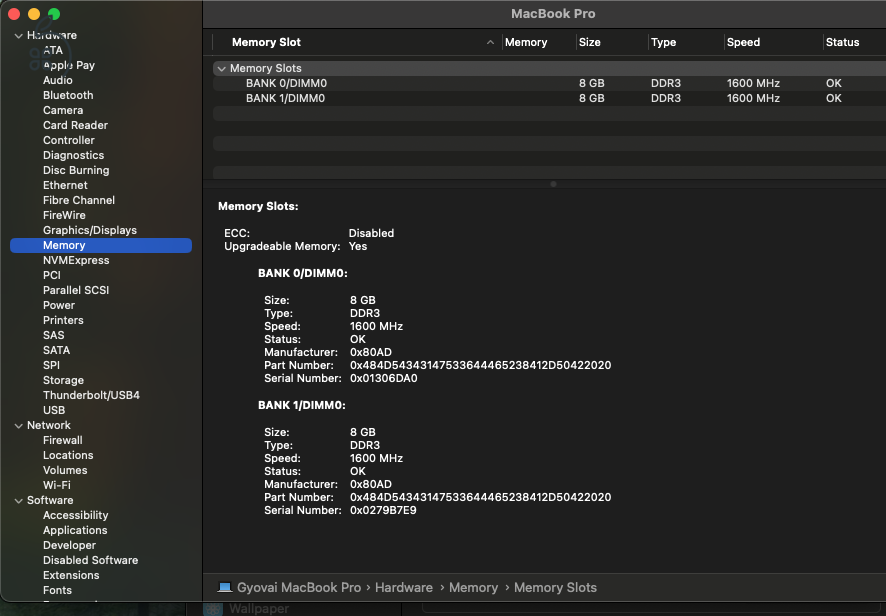Select the BANK 0/DIMM0 table row
The width and height of the screenshot is (886, 616).
[x=549, y=83]
